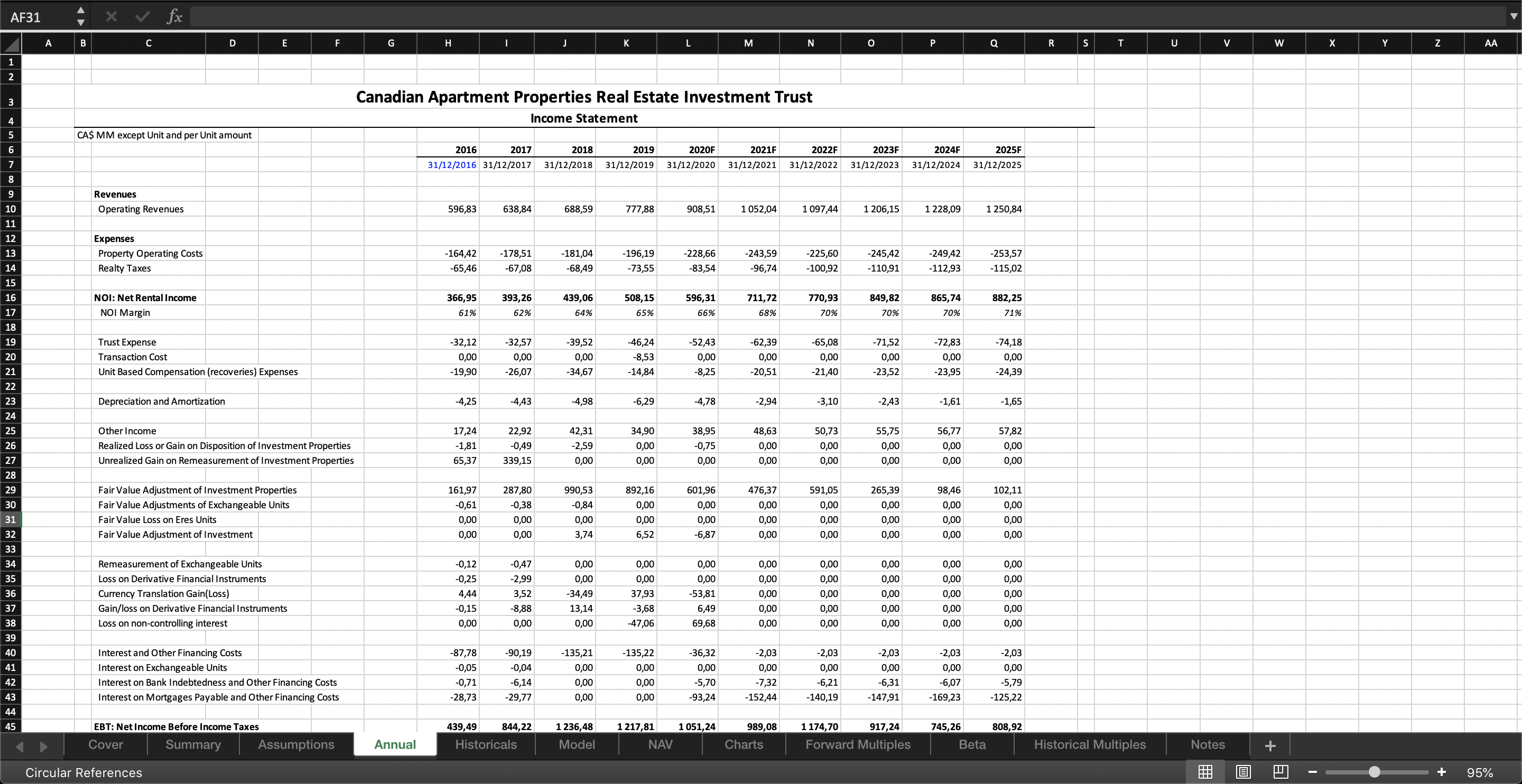The width and height of the screenshot is (1522, 784).
Task: Select the 2018 NOI Margin 64% cell
Action: (565, 313)
